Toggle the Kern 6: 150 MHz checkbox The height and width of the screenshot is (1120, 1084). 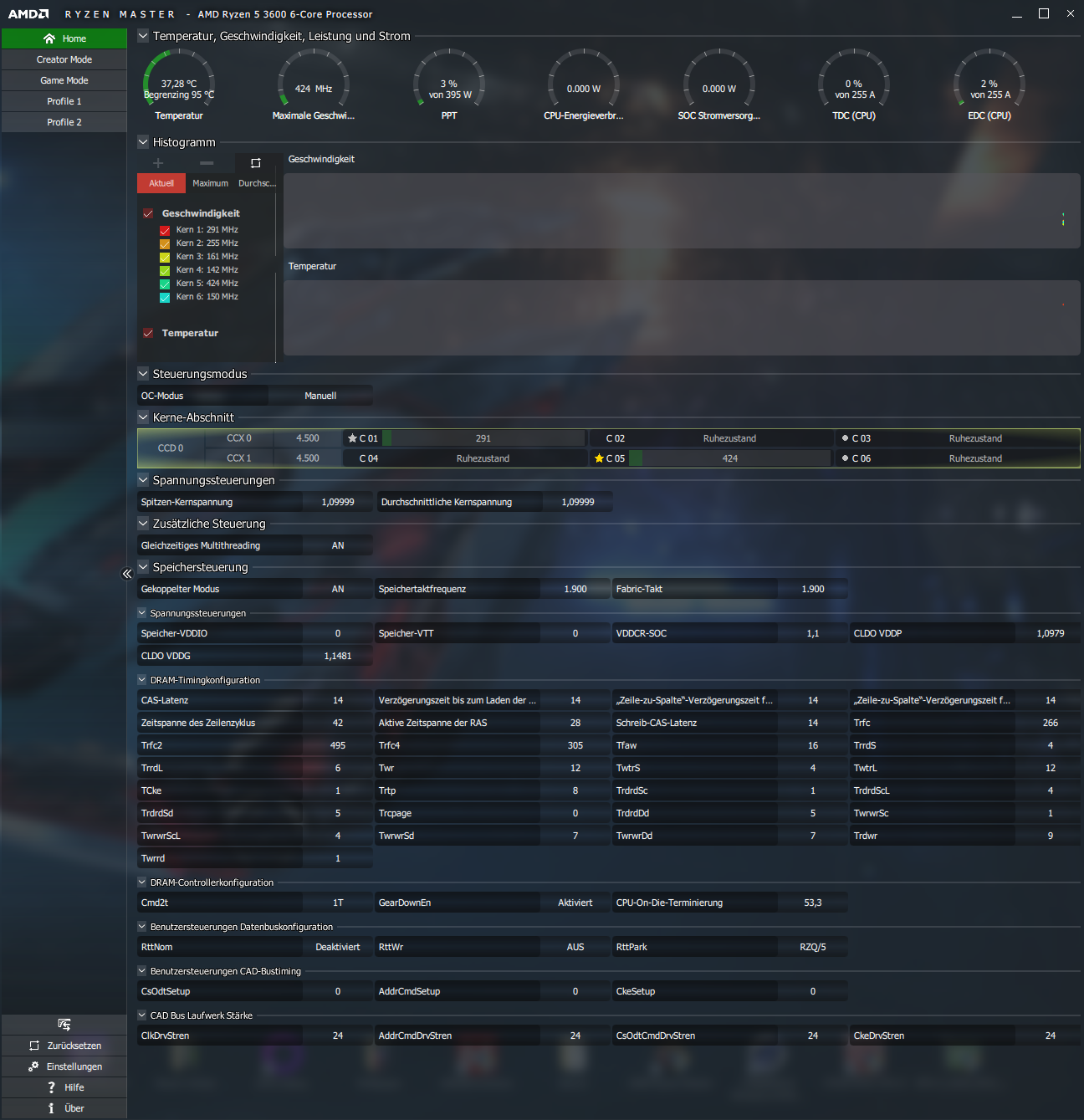165,297
